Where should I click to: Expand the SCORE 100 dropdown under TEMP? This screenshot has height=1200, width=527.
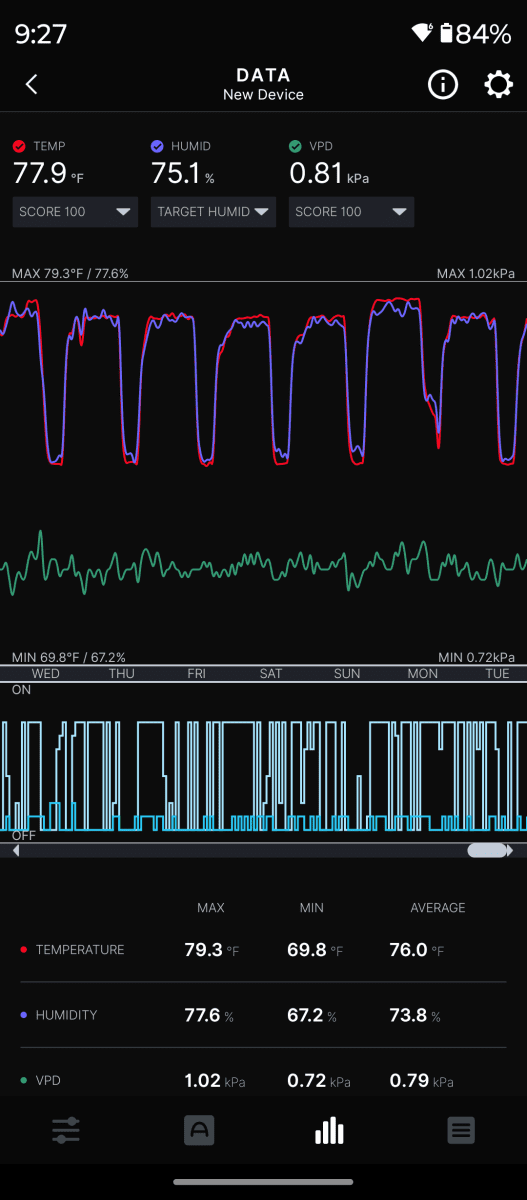click(x=75, y=212)
